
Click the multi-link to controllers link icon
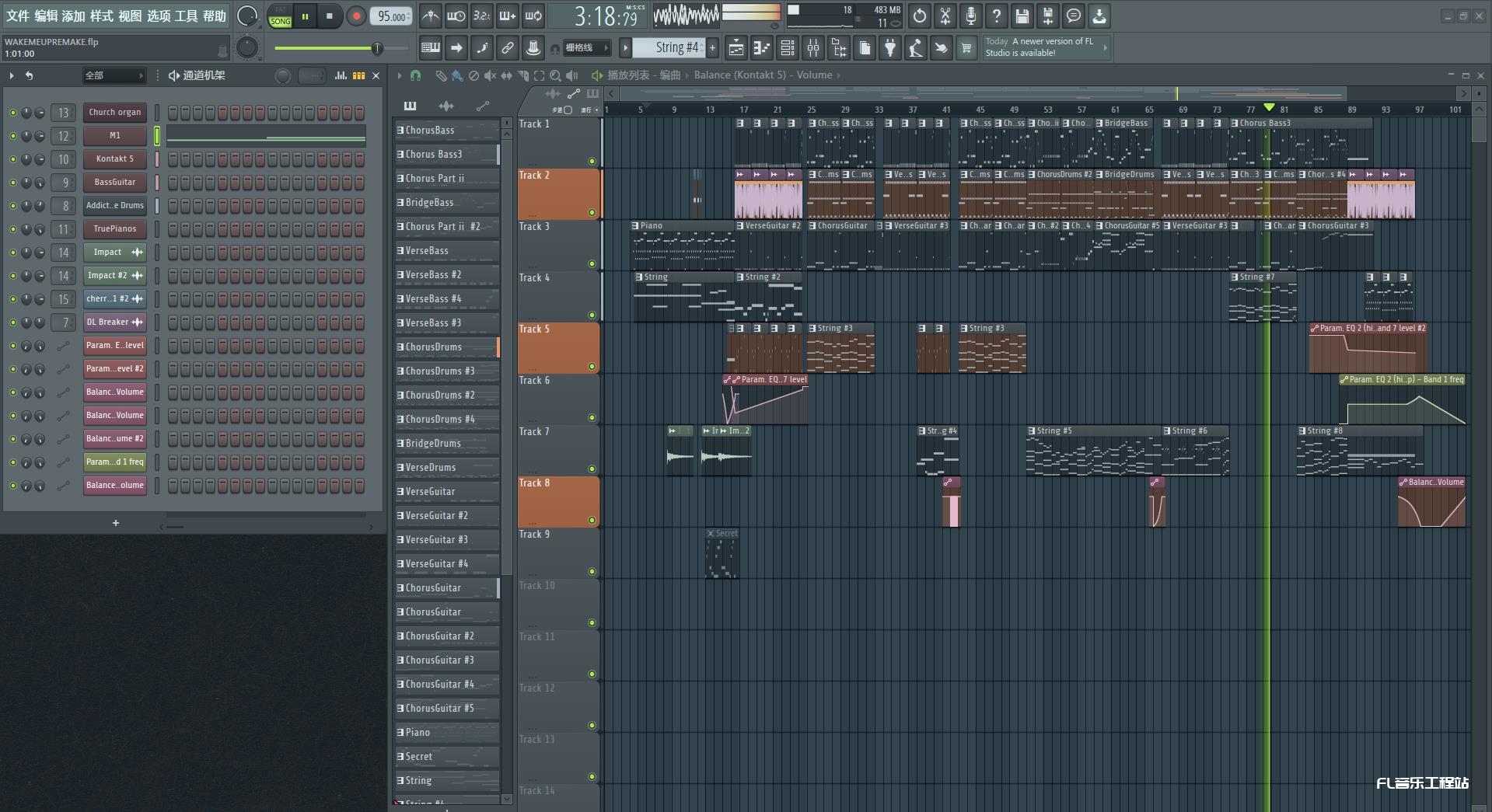[x=507, y=48]
